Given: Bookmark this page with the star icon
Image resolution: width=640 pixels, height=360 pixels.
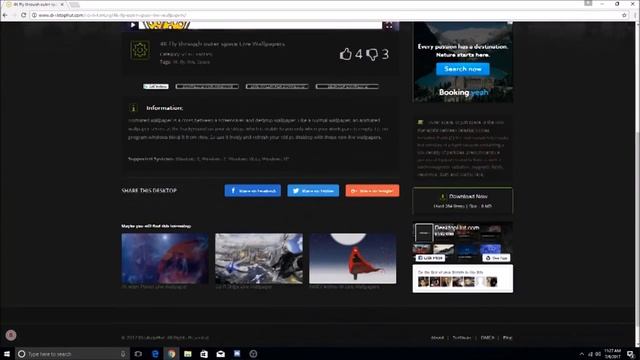Looking at the screenshot, I should pyautogui.click(x=624, y=15).
